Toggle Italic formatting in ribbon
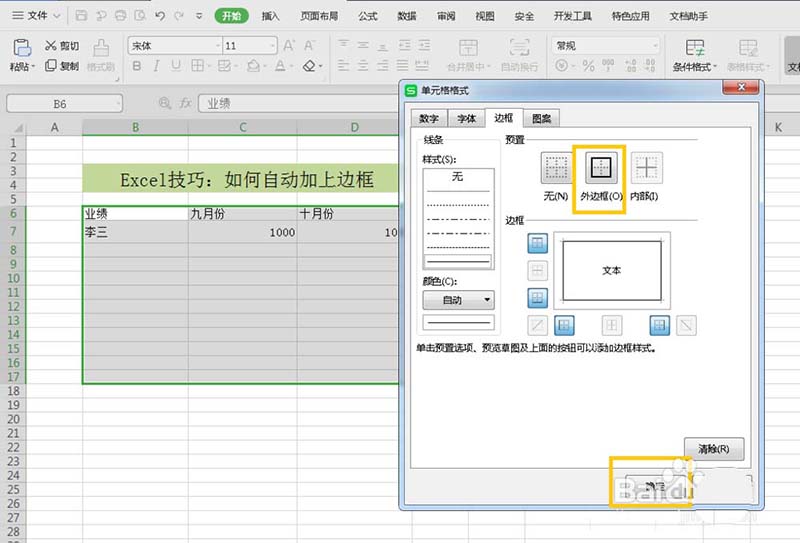 [156, 66]
